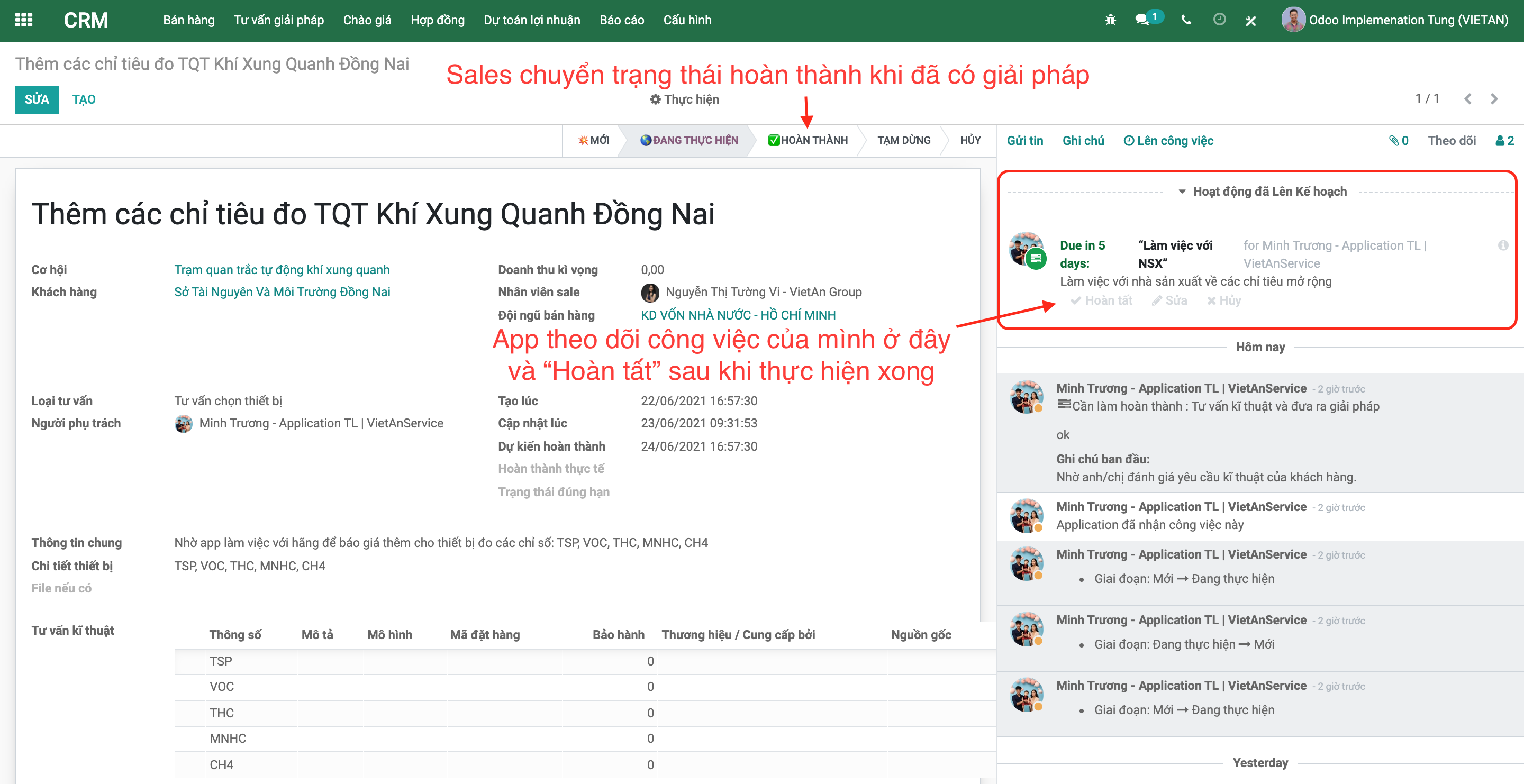
Task: Go to next record arrow
Action: point(1494,99)
